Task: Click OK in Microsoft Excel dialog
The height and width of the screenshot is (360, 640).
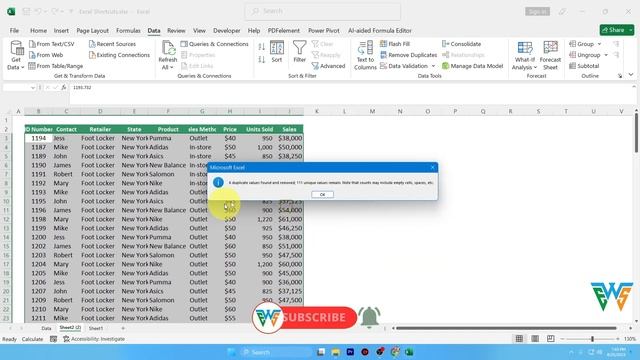Action: [322, 194]
